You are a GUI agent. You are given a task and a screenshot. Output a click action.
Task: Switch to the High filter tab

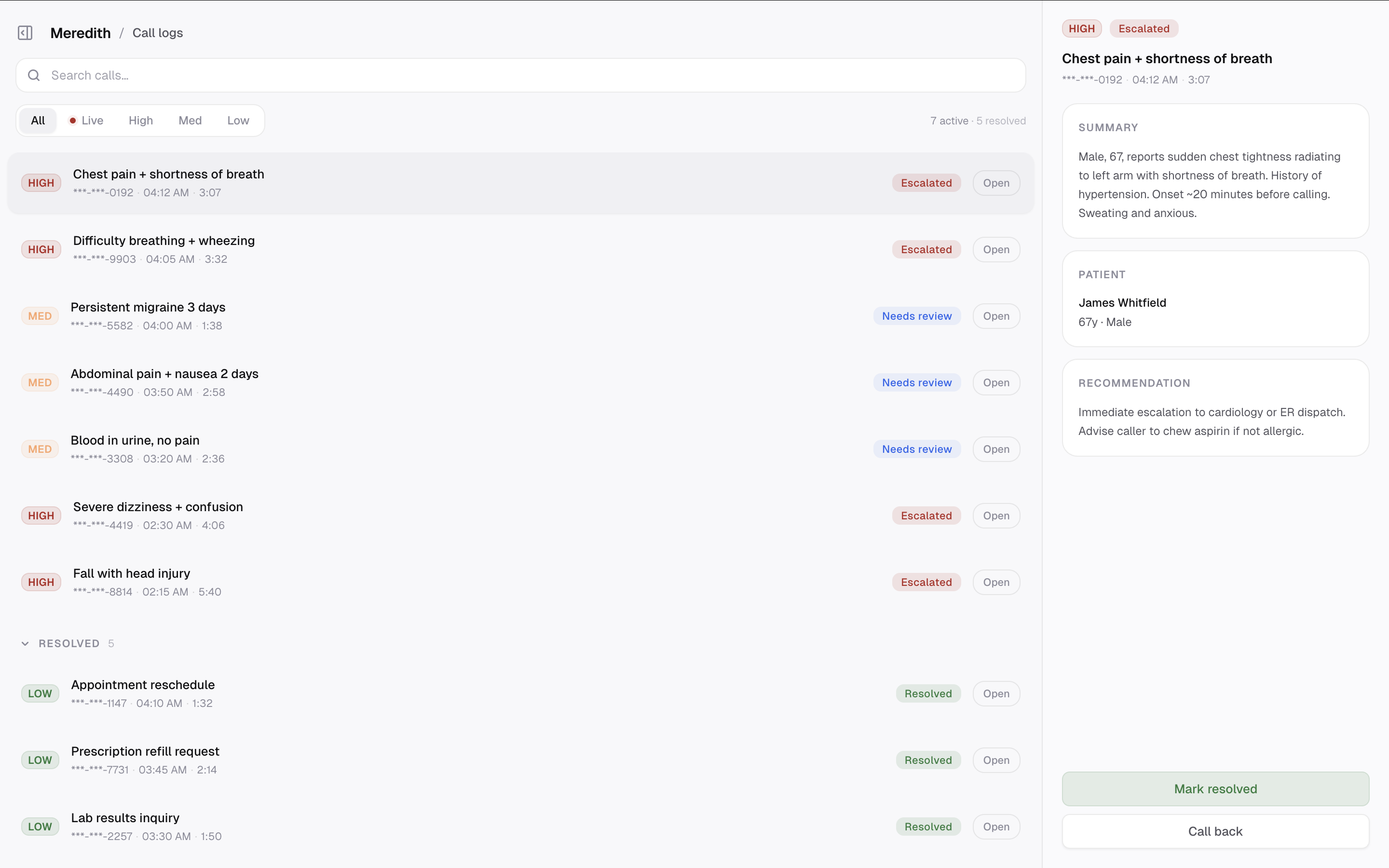coord(141,121)
